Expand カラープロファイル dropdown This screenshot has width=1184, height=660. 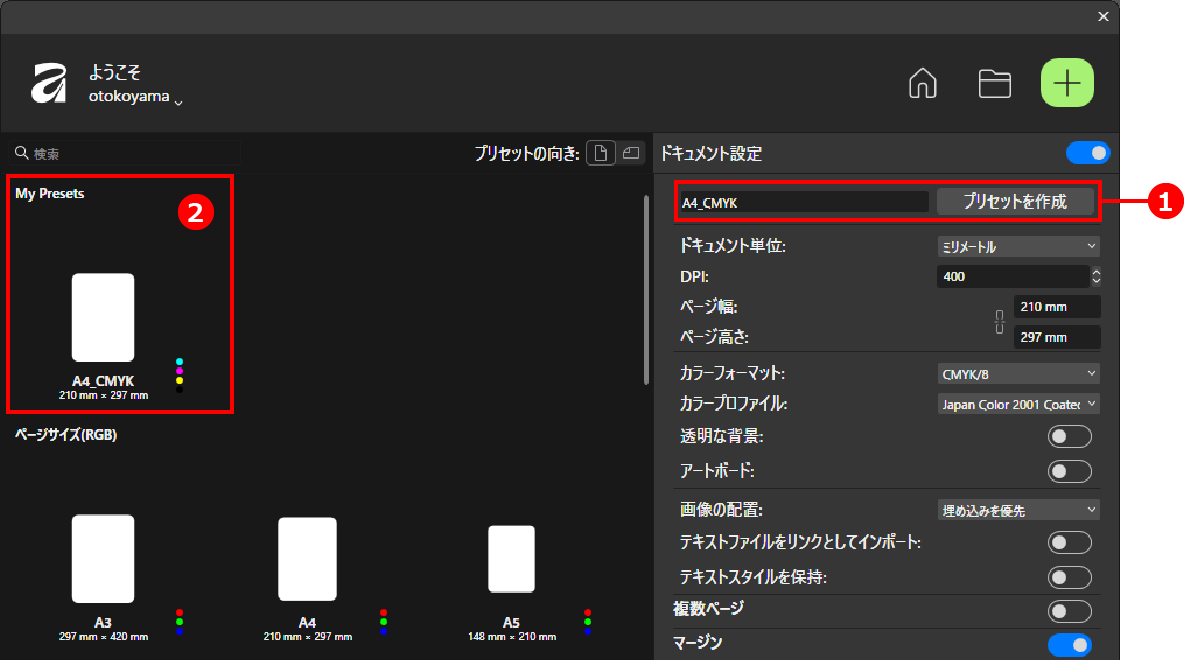coord(1018,405)
